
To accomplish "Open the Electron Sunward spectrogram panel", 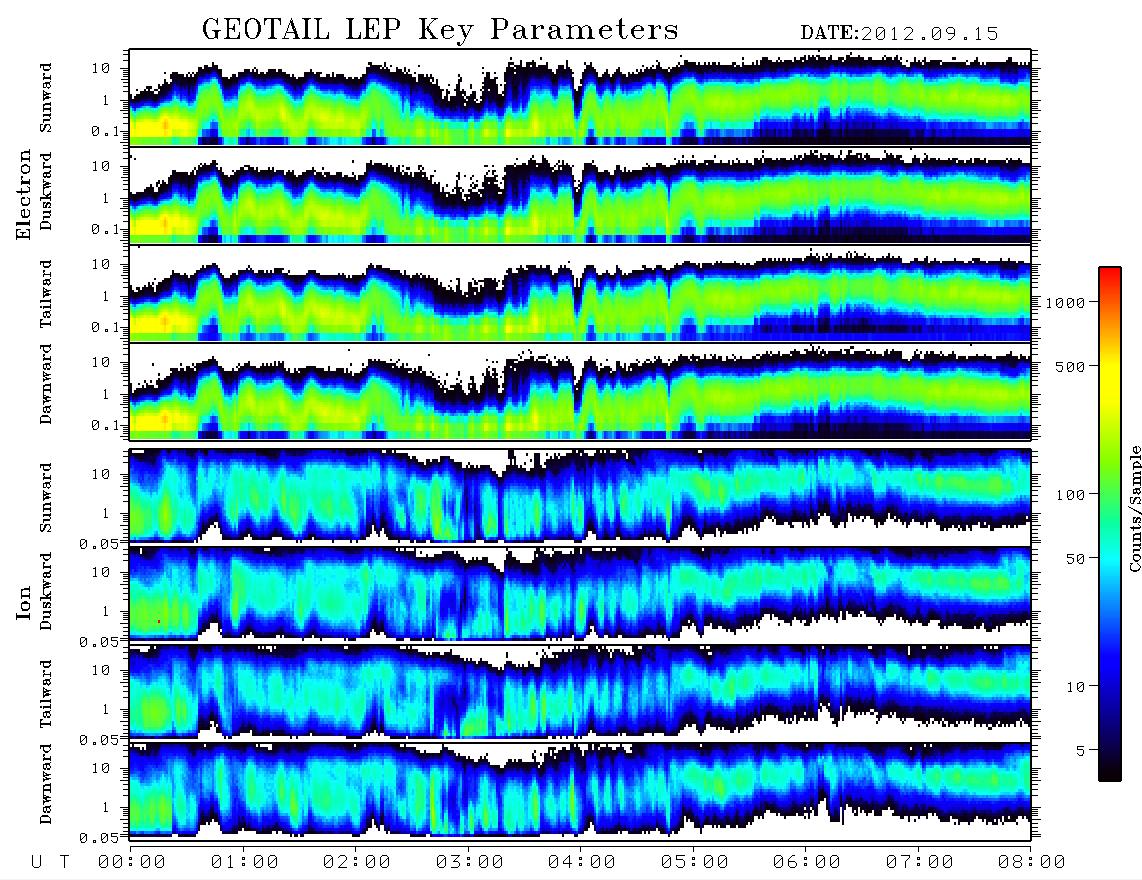I will pos(580,97).
